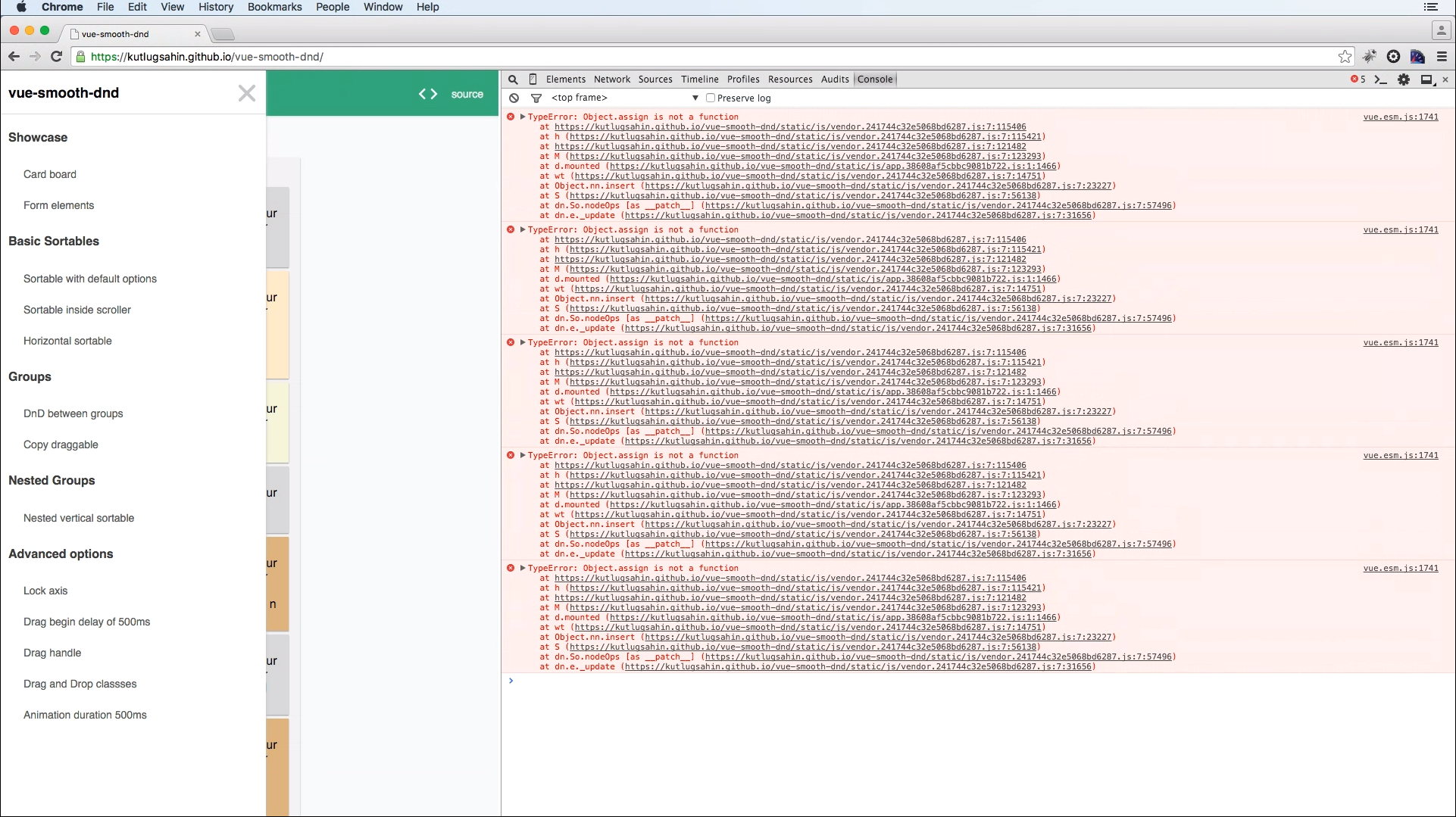This screenshot has width=1456, height=817.
Task: Click the red error count indicator
Action: tap(1358, 80)
